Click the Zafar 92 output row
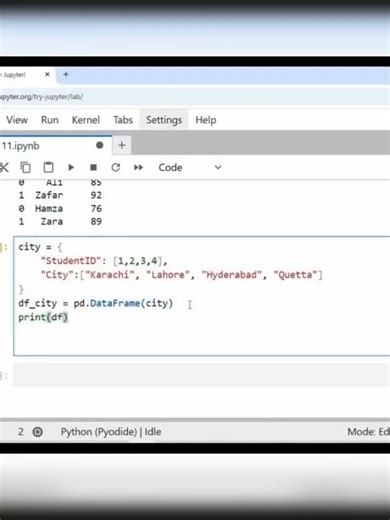The image size is (390, 520). (x=60, y=195)
